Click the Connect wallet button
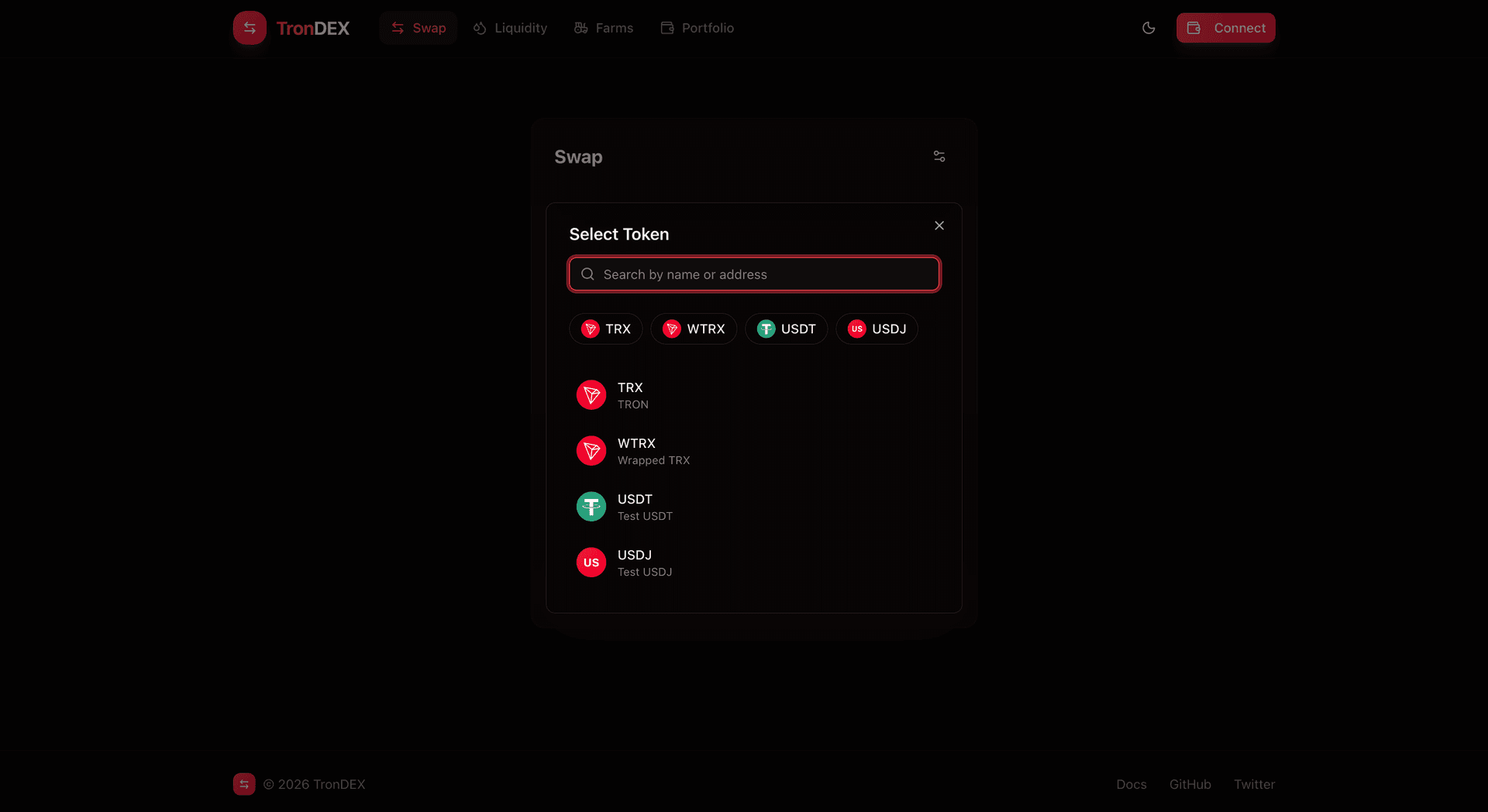Viewport: 1488px width, 812px height. click(1225, 28)
